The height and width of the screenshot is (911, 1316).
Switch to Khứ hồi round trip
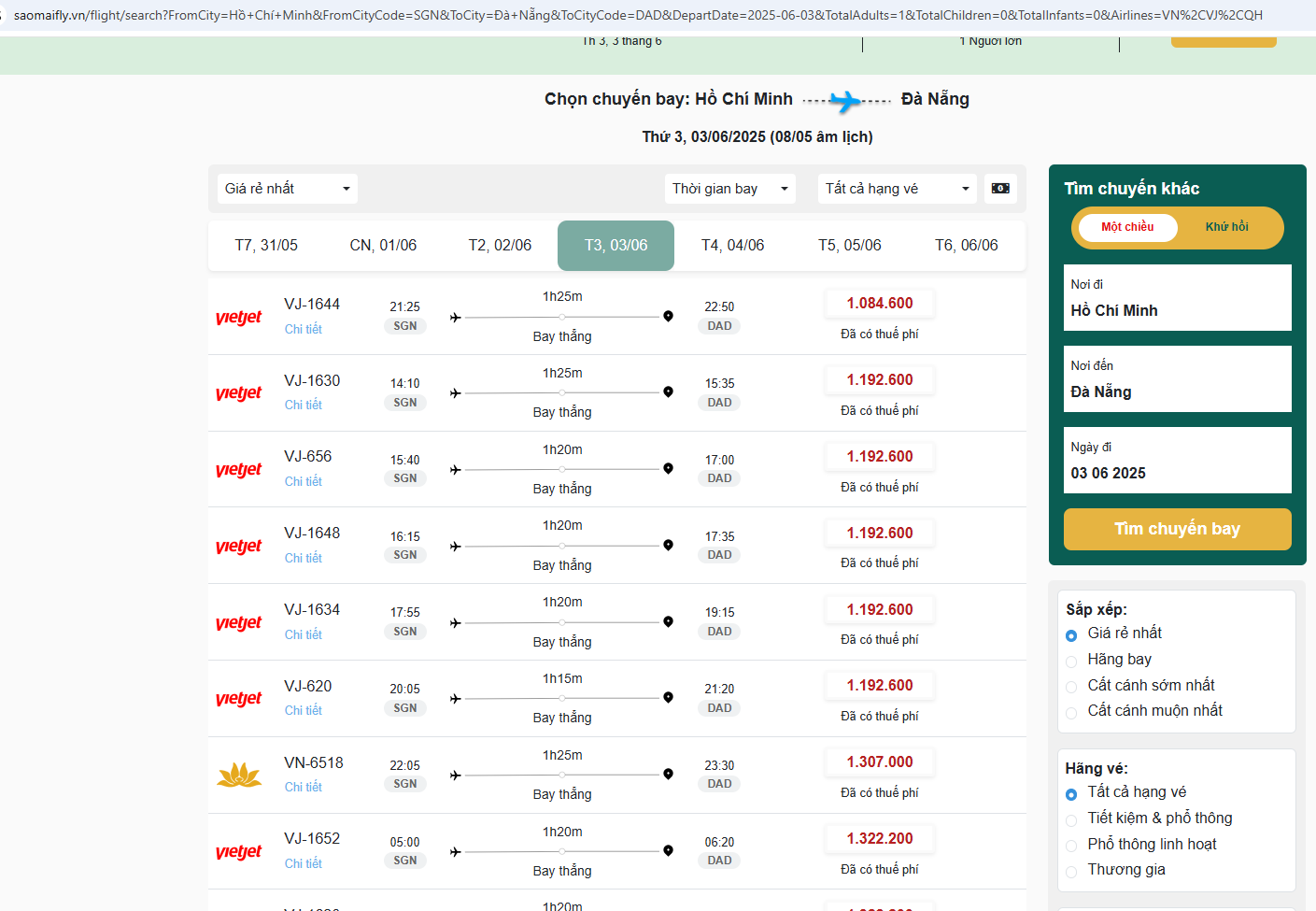[1226, 227]
